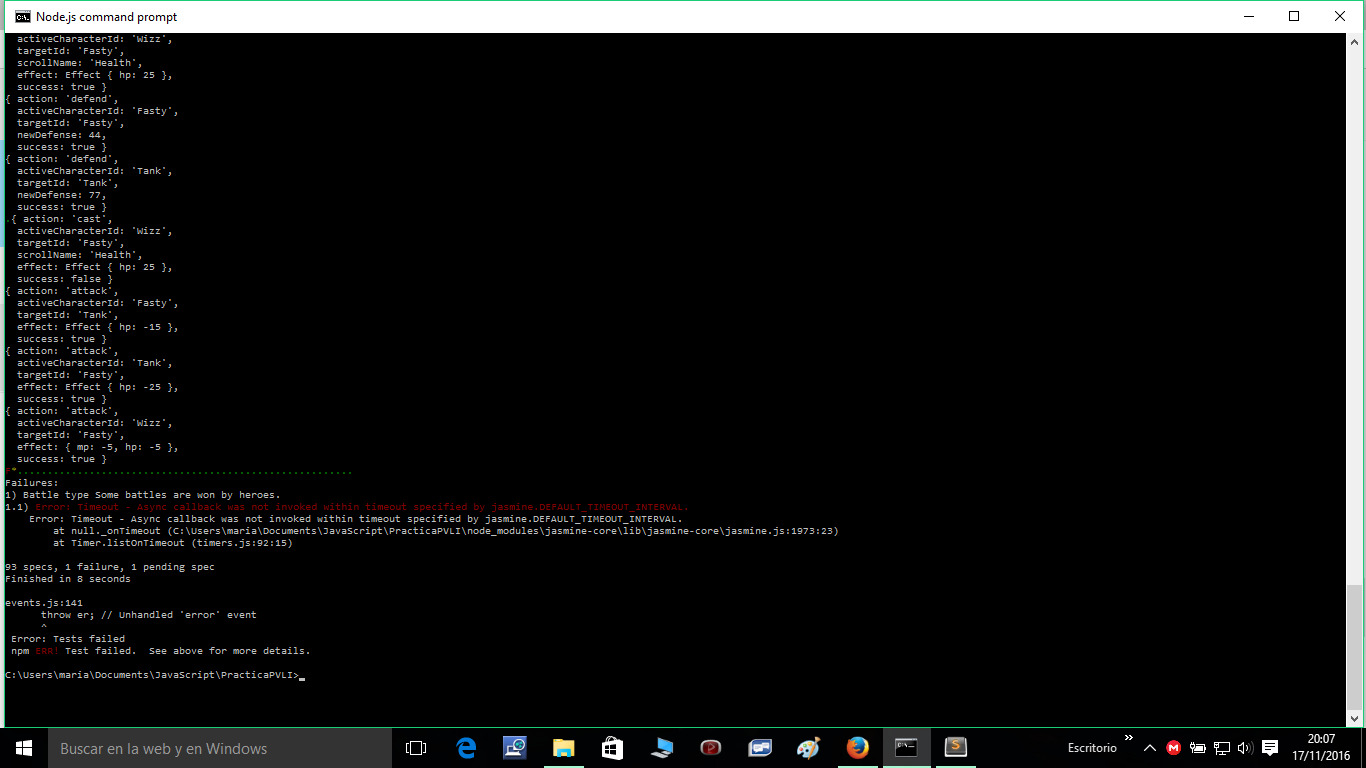Screen dimensions: 1366x768
Task: Click 'at Timer.listOnTimeout (timers.js:92:15)' line
Action: point(172,543)
